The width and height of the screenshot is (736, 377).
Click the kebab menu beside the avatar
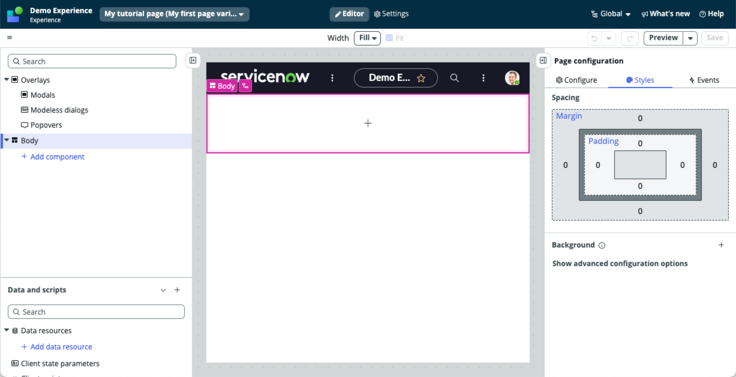483,78
